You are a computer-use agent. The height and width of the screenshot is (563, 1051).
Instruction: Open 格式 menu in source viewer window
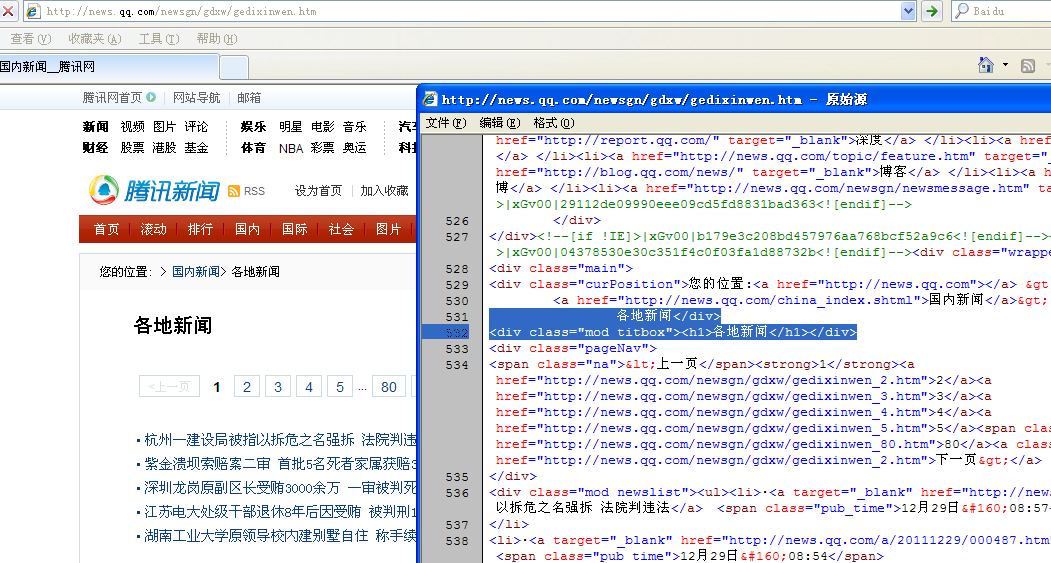pyautogui.click(x=554, y=123)
